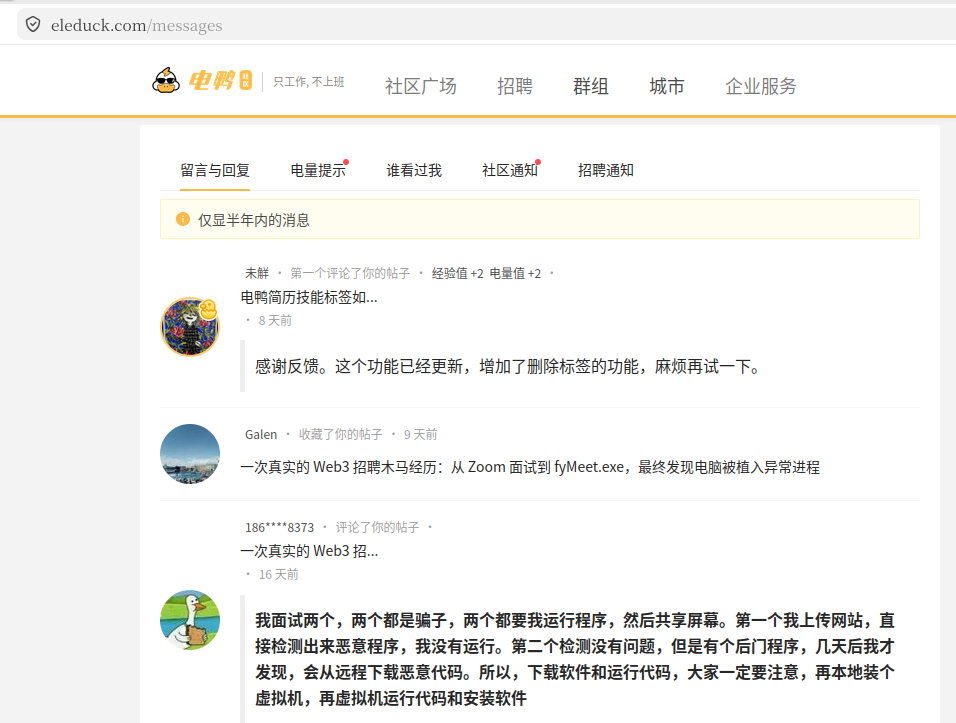Open 群组 in top navigation
Screen dimensions: 956x723
591,86
